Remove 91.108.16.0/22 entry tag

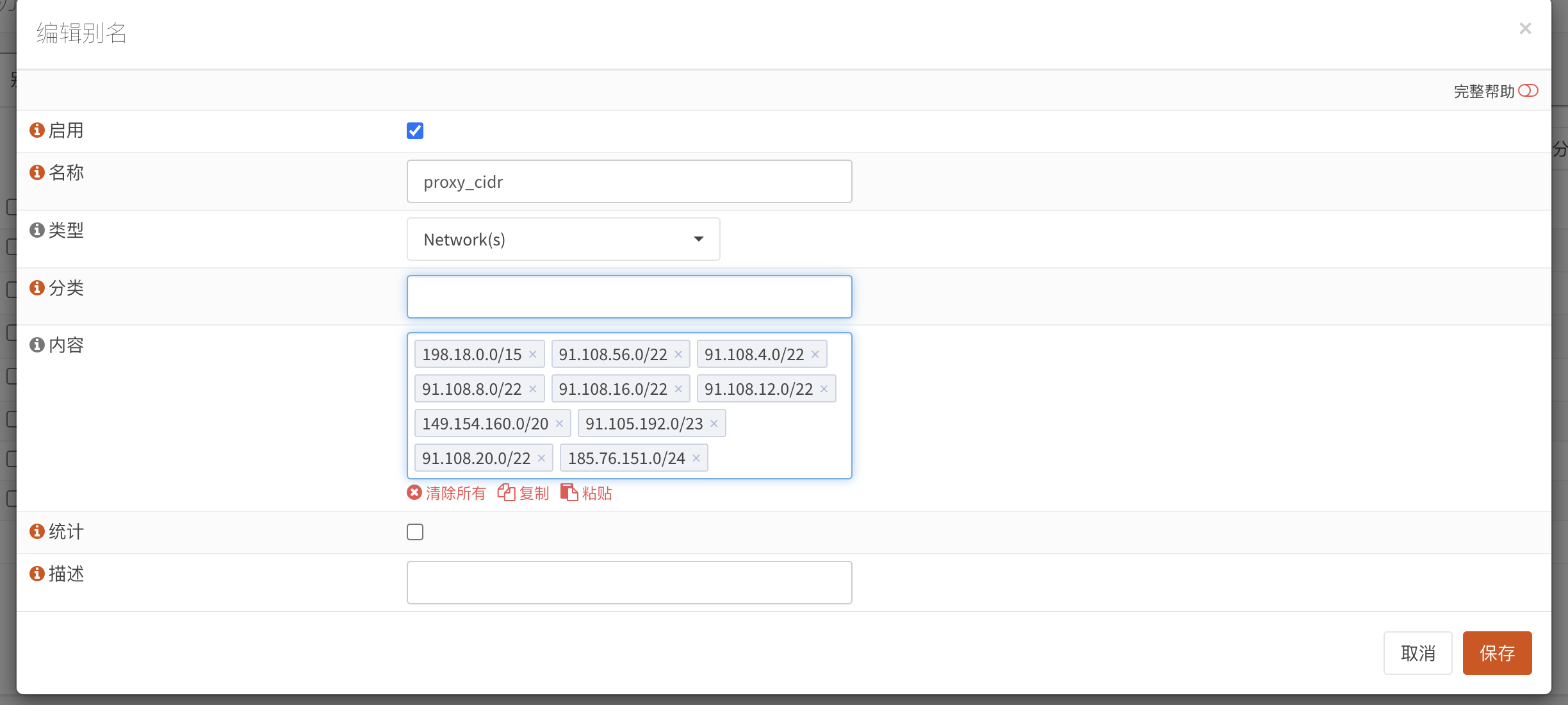[x=678, y=389]
